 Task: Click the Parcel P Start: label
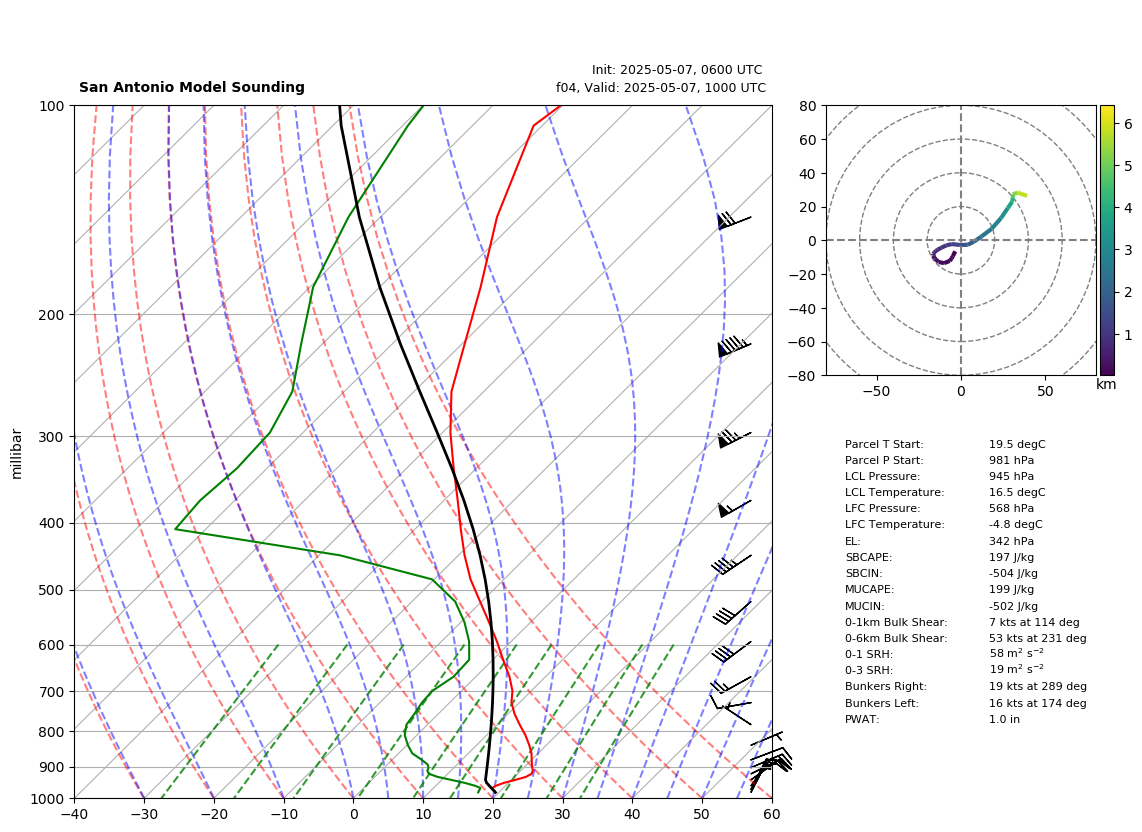[x=883, y=460]
